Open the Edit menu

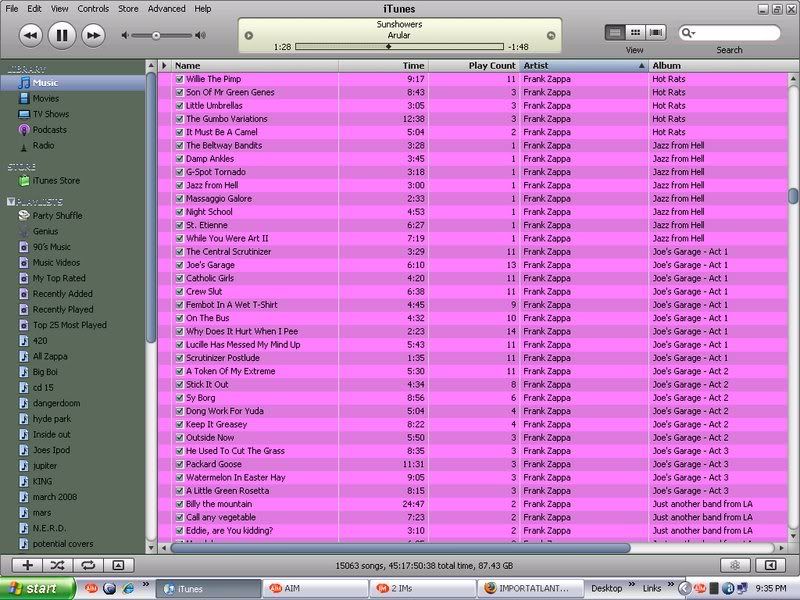point(34,9)
